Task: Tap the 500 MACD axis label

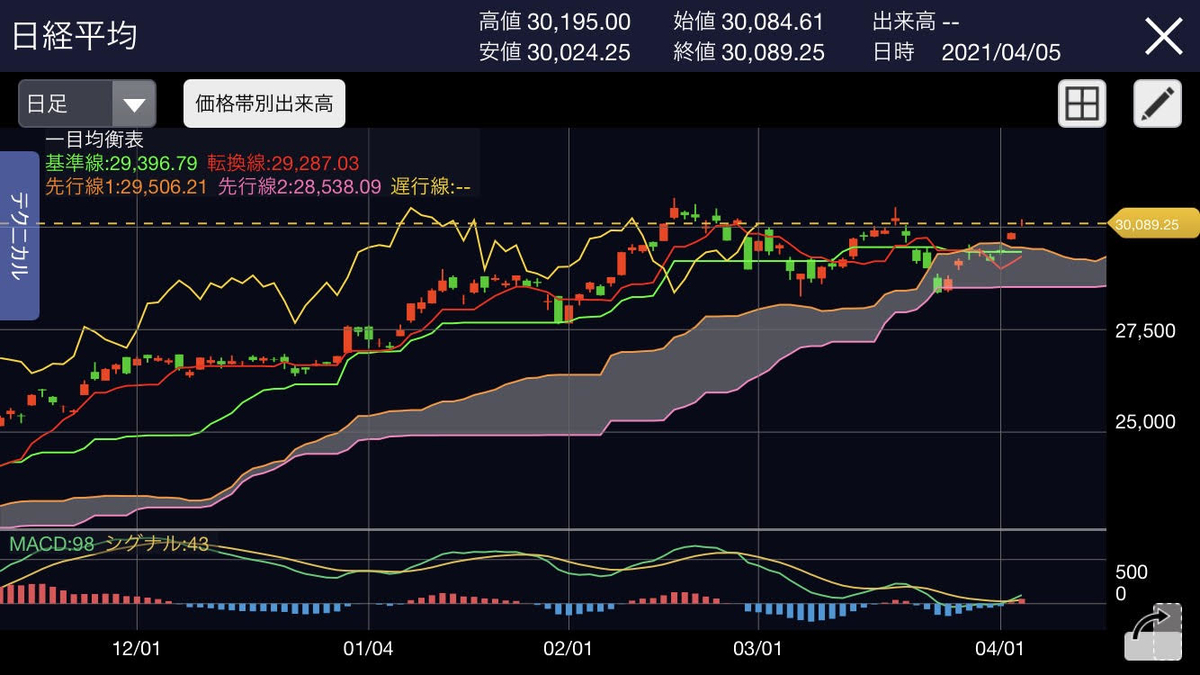Action: 1132,573
